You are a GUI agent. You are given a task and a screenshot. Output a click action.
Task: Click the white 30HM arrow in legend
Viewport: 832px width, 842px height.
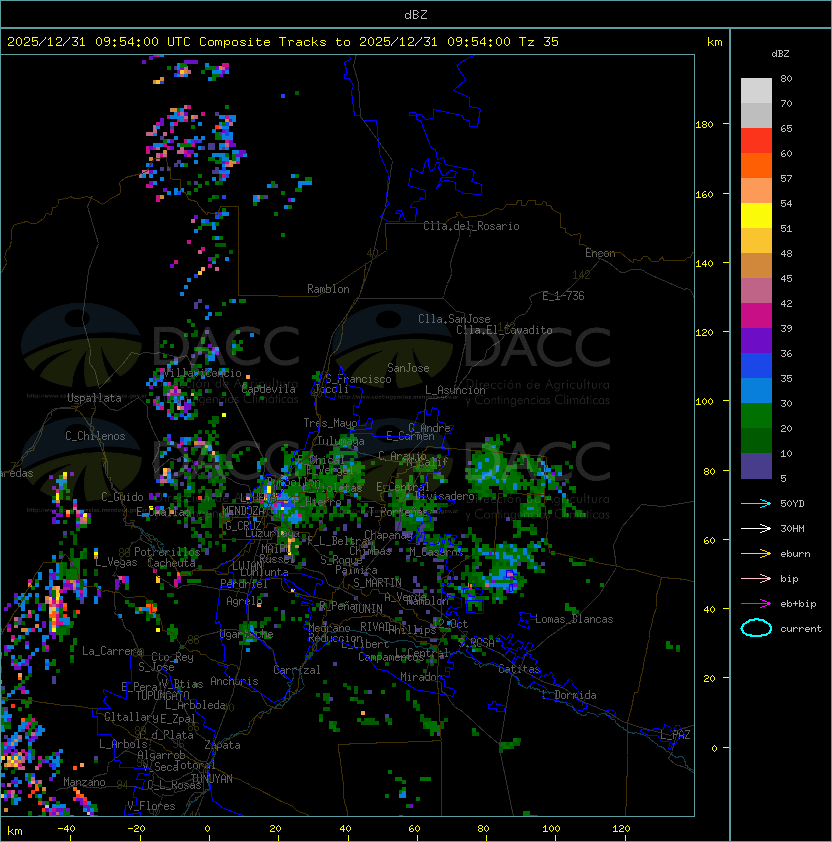[x=756, y=529]
